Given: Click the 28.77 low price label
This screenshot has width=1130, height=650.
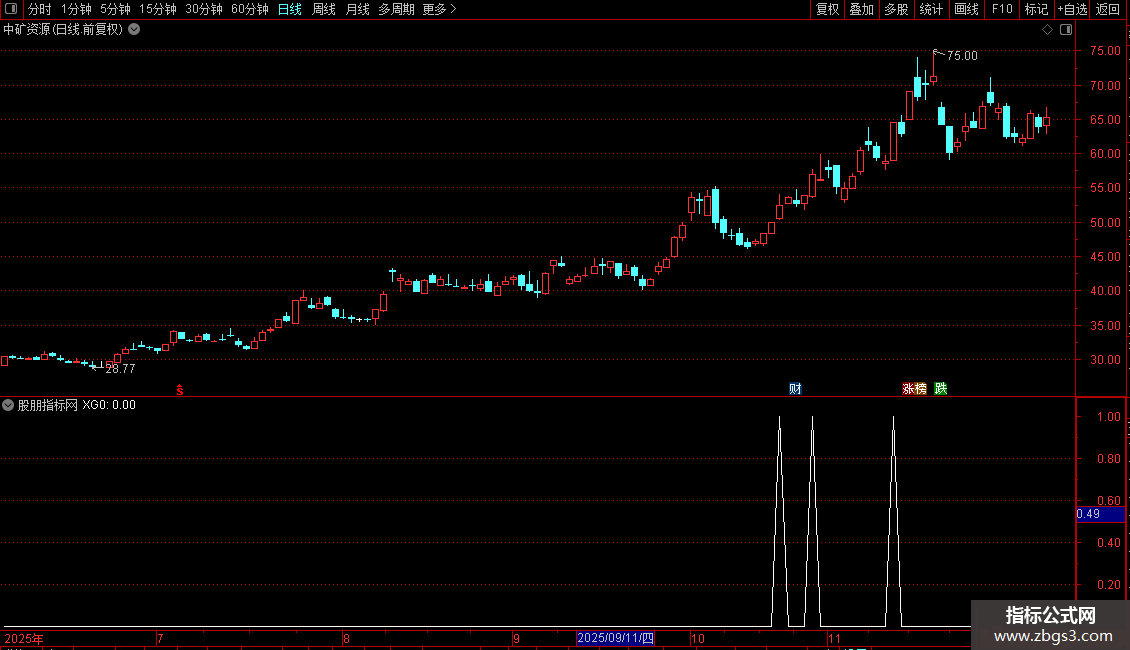Looking at the screenshot, I should (120, 368).
